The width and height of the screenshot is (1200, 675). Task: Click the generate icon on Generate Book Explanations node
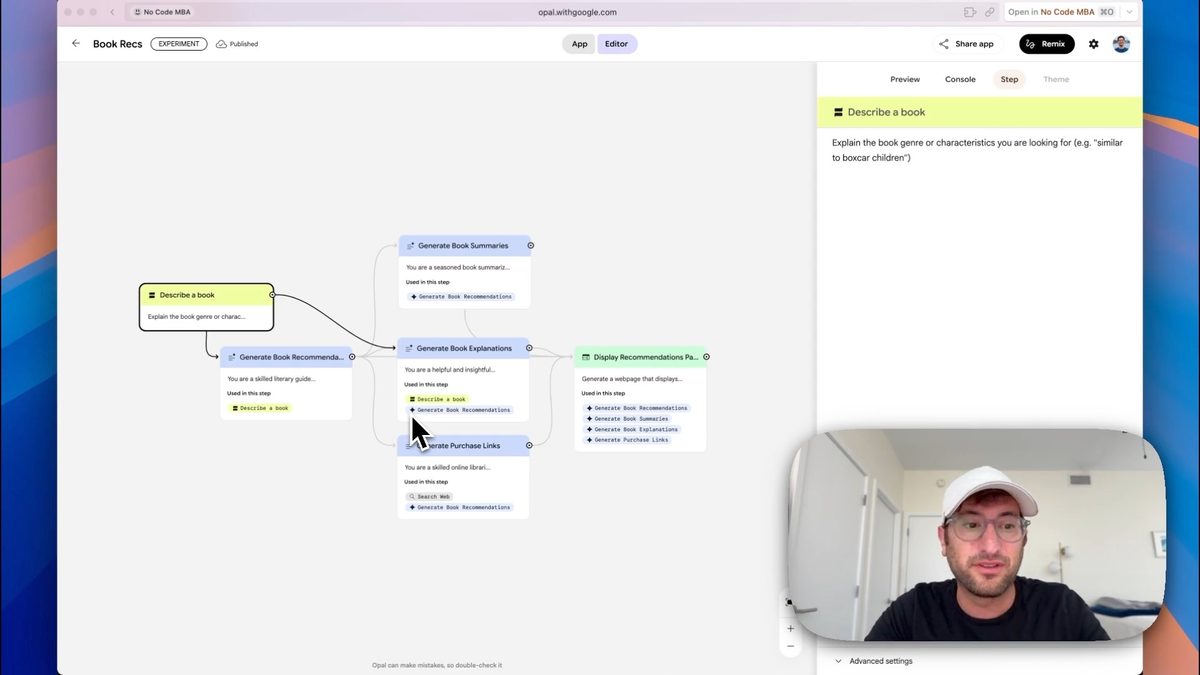tap(409, 348)
